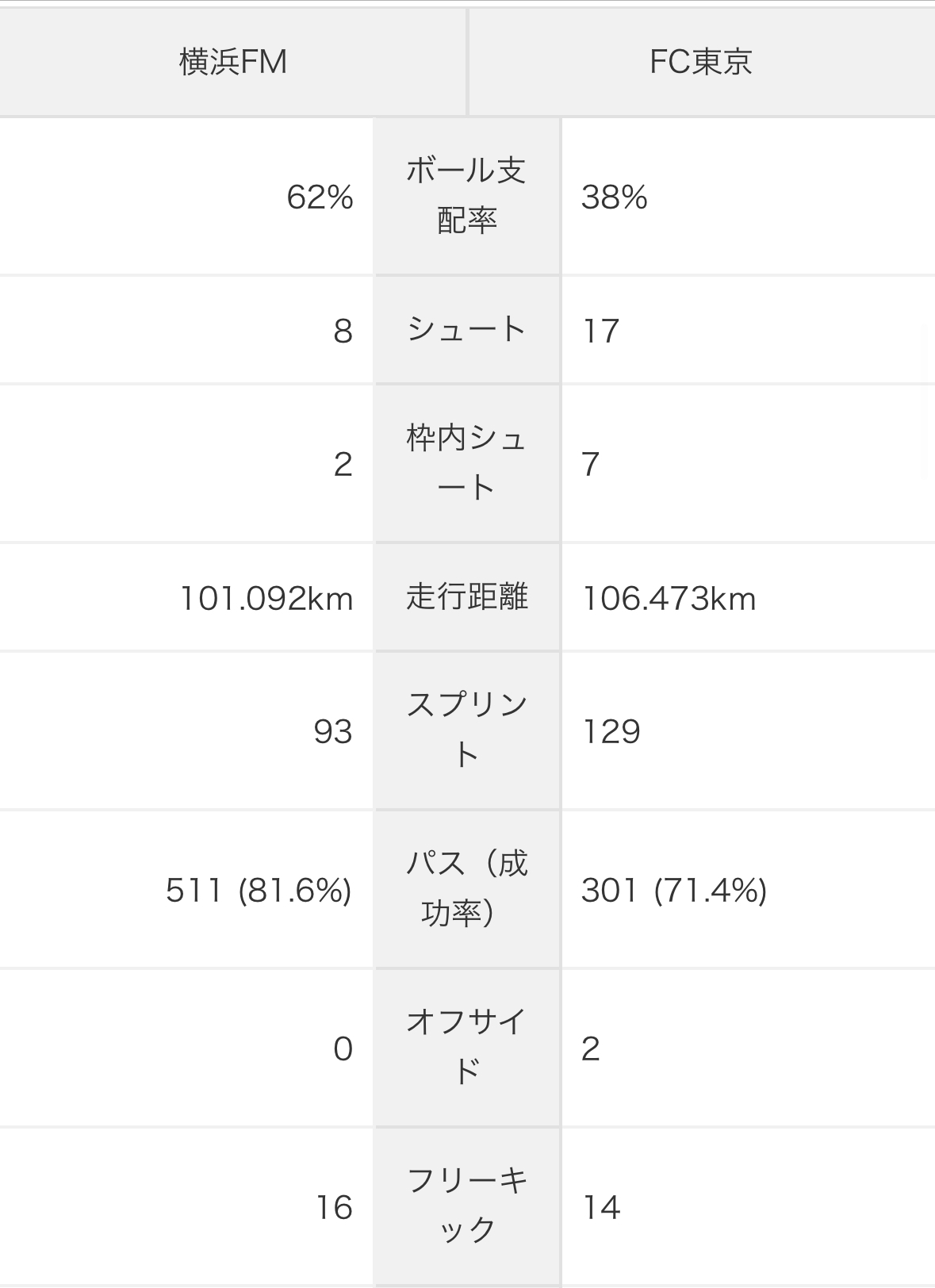This screenshot has height=1288, width=935.
Task: Click the ボール支配率 stat label
Action: click(x=466, y=195)
